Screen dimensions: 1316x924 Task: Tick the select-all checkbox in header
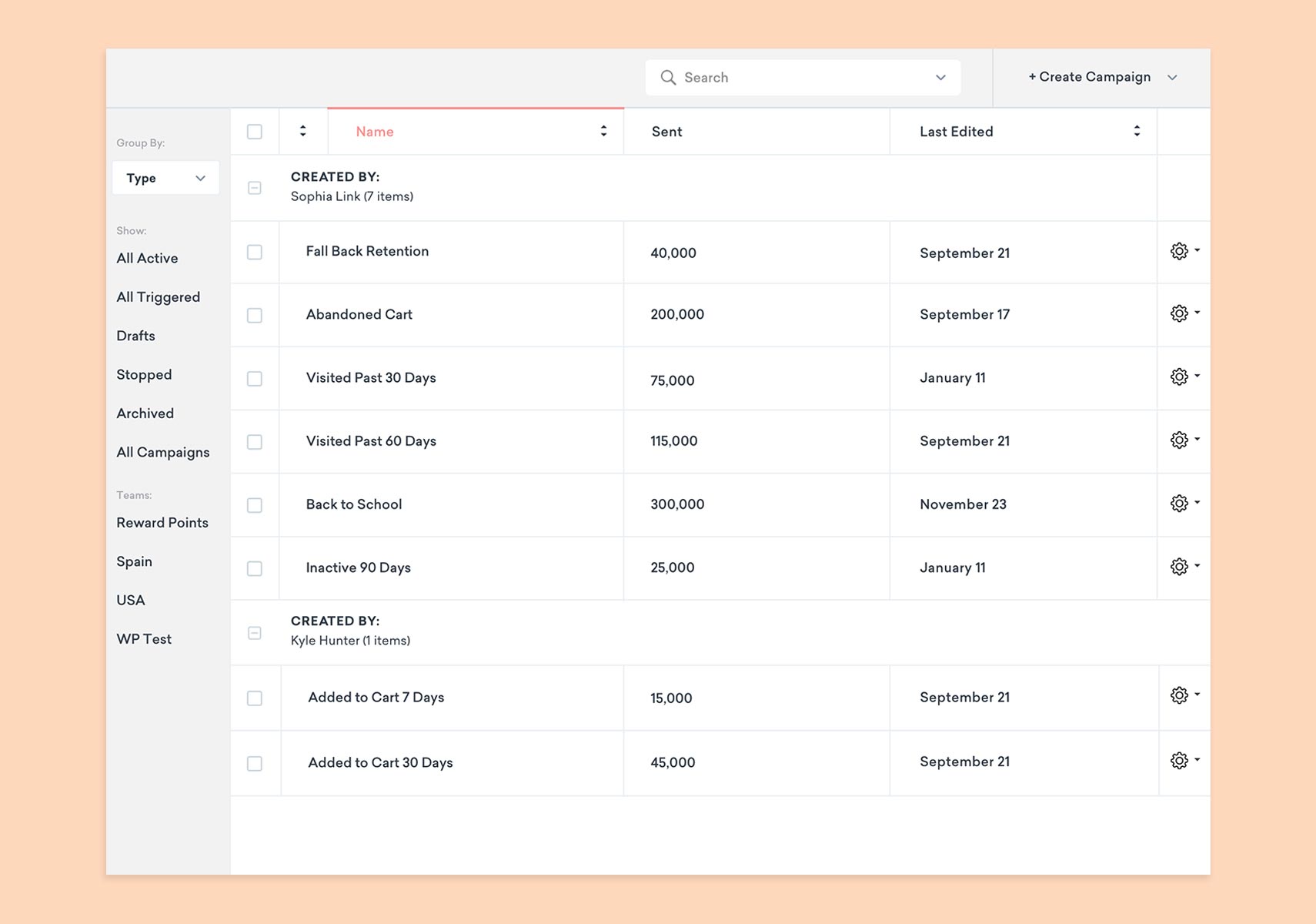click(x=255, y=132)
